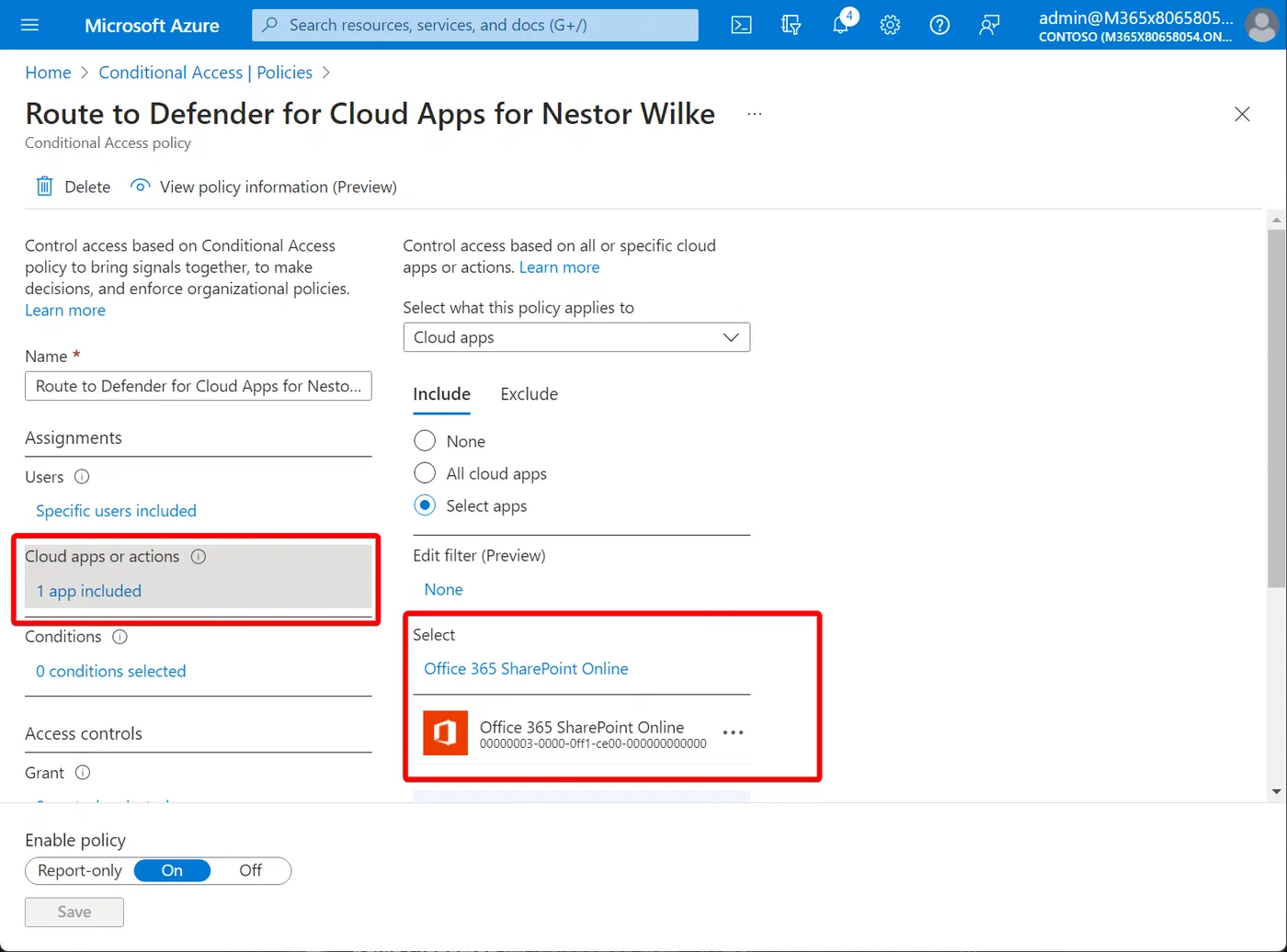Click info icon next to Cloud apps or actions
The height and width of the screenshot is (952, 1287).
point(199,557)
